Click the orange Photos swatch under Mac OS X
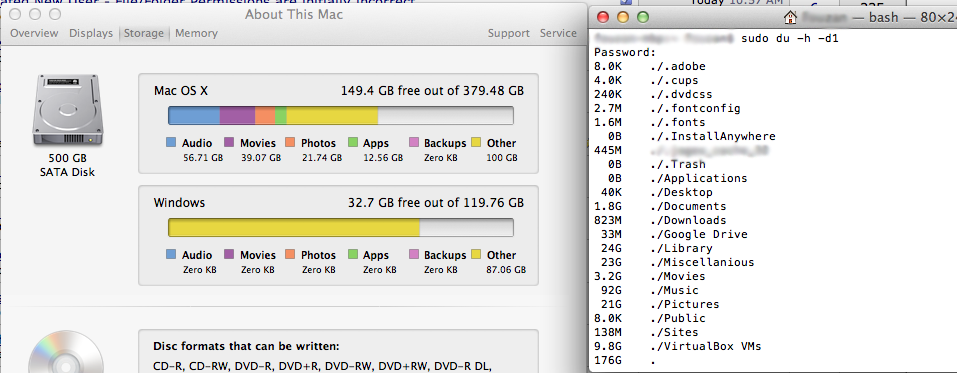Image resolution: width=957 pixels, height=373 pixels. click(291, 143)
